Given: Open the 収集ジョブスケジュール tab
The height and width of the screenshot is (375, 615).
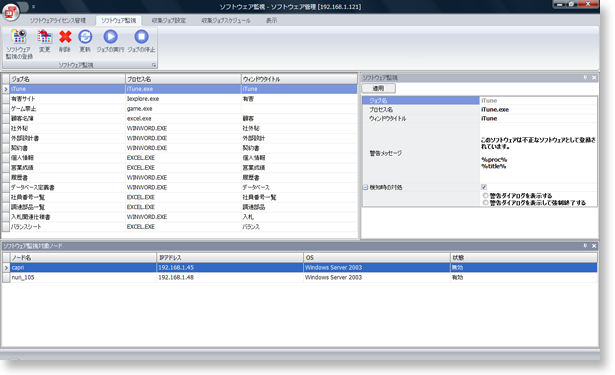Looking at the screenshot, I should (226, 20).
